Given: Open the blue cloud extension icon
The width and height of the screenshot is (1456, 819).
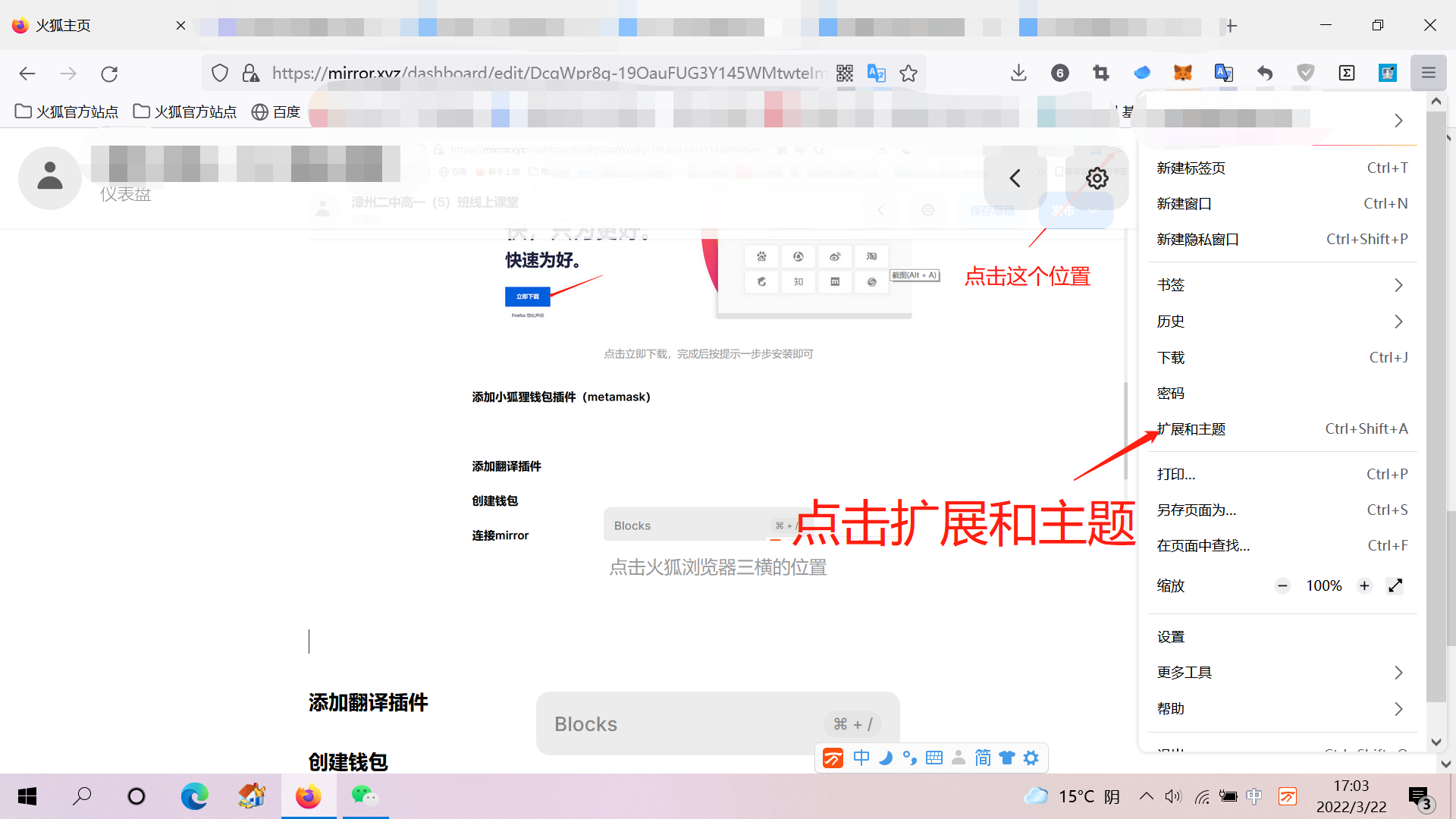Looking at the screenshot, I should coord(1142,73).
